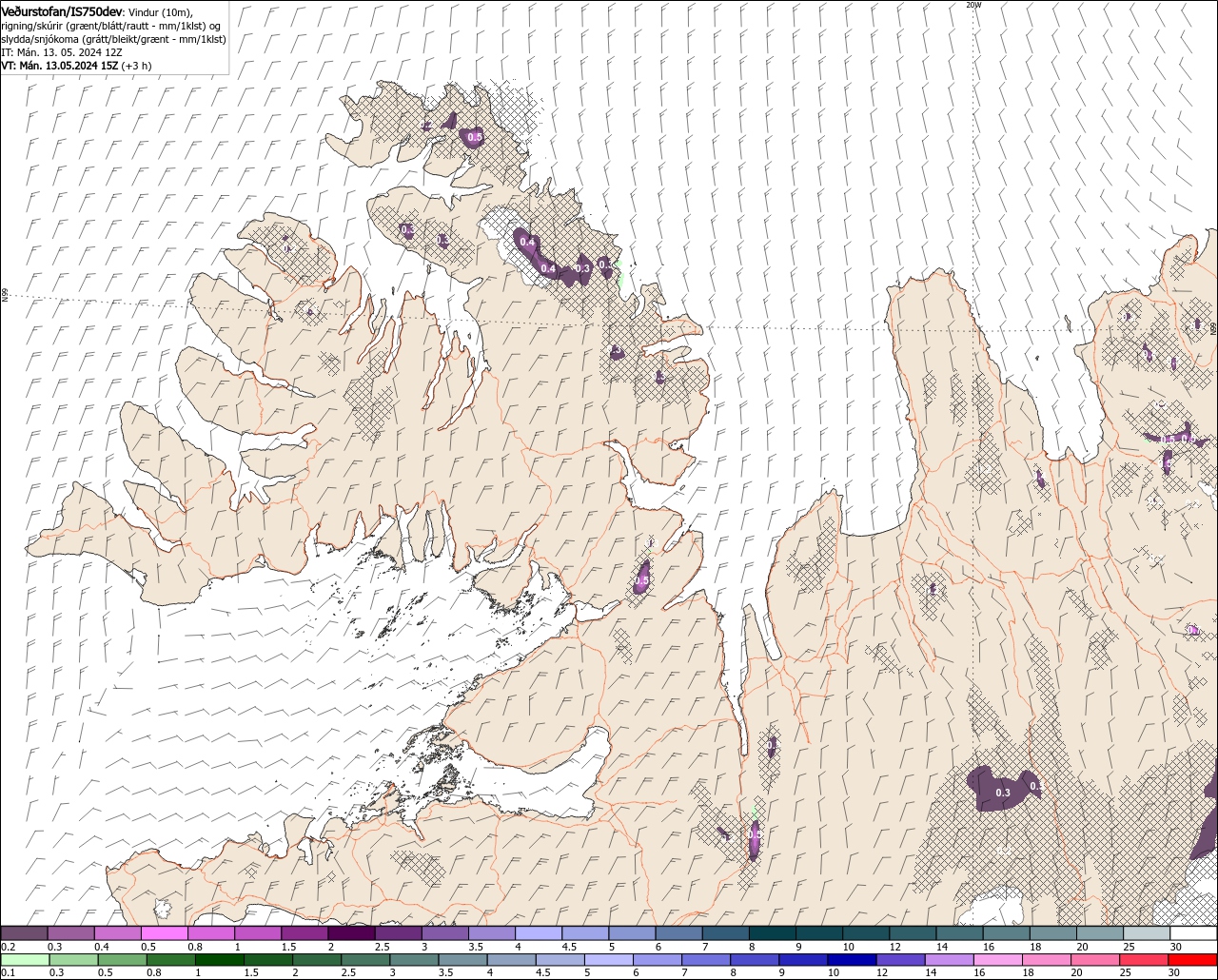Click the '(+3 h)' forecast offset text
The width and height of the screenshot is (1218, 980).
click(x=136, y=66)
